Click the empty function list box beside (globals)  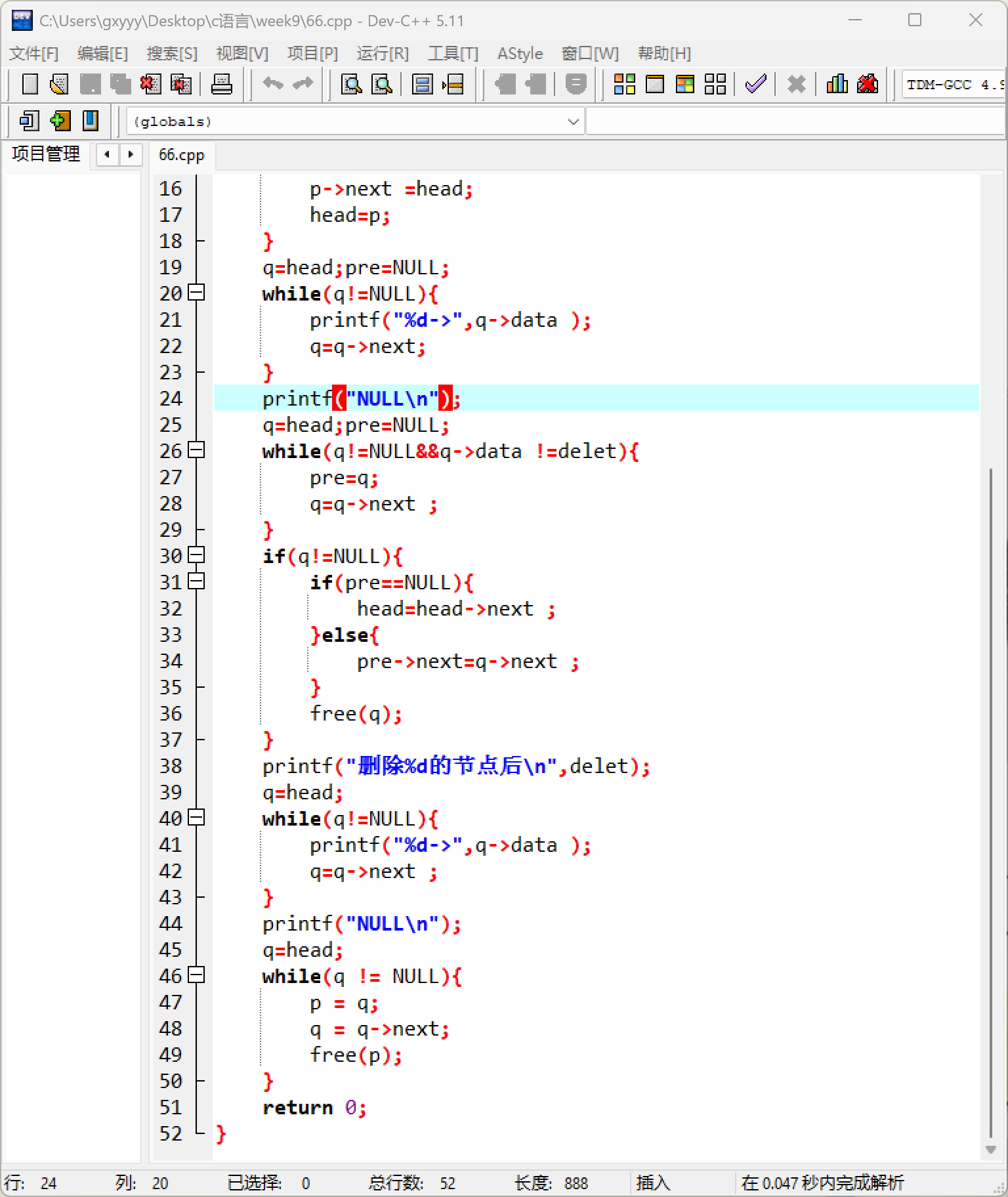pos(796,121)
